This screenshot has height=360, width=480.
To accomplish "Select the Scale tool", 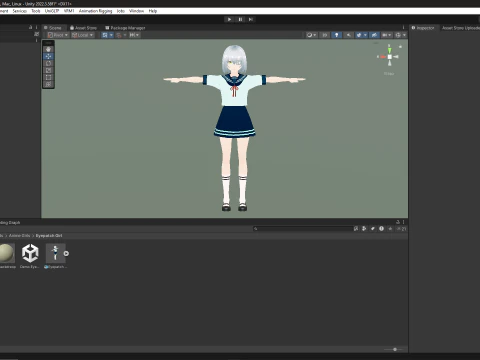I will tap(48, 70).
